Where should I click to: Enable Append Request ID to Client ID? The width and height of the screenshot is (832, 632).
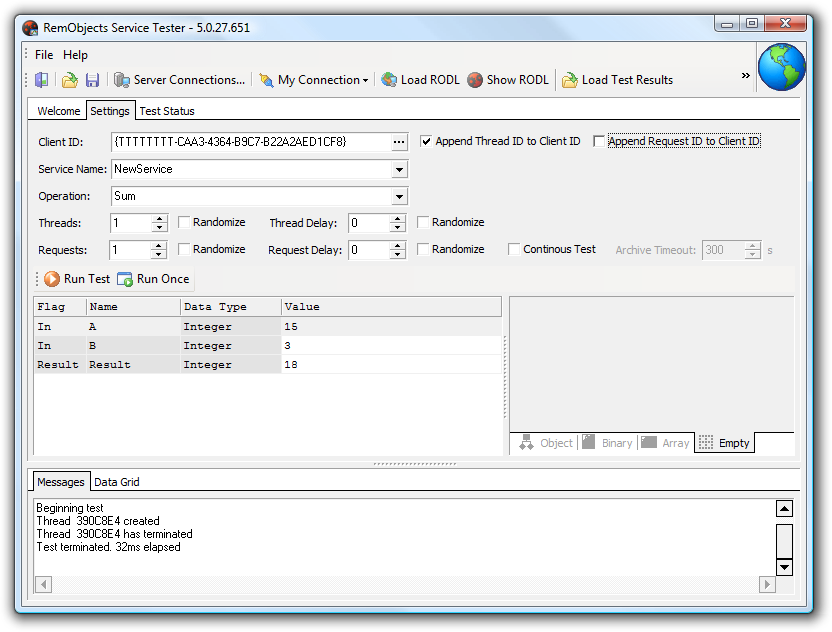[599, 142]
